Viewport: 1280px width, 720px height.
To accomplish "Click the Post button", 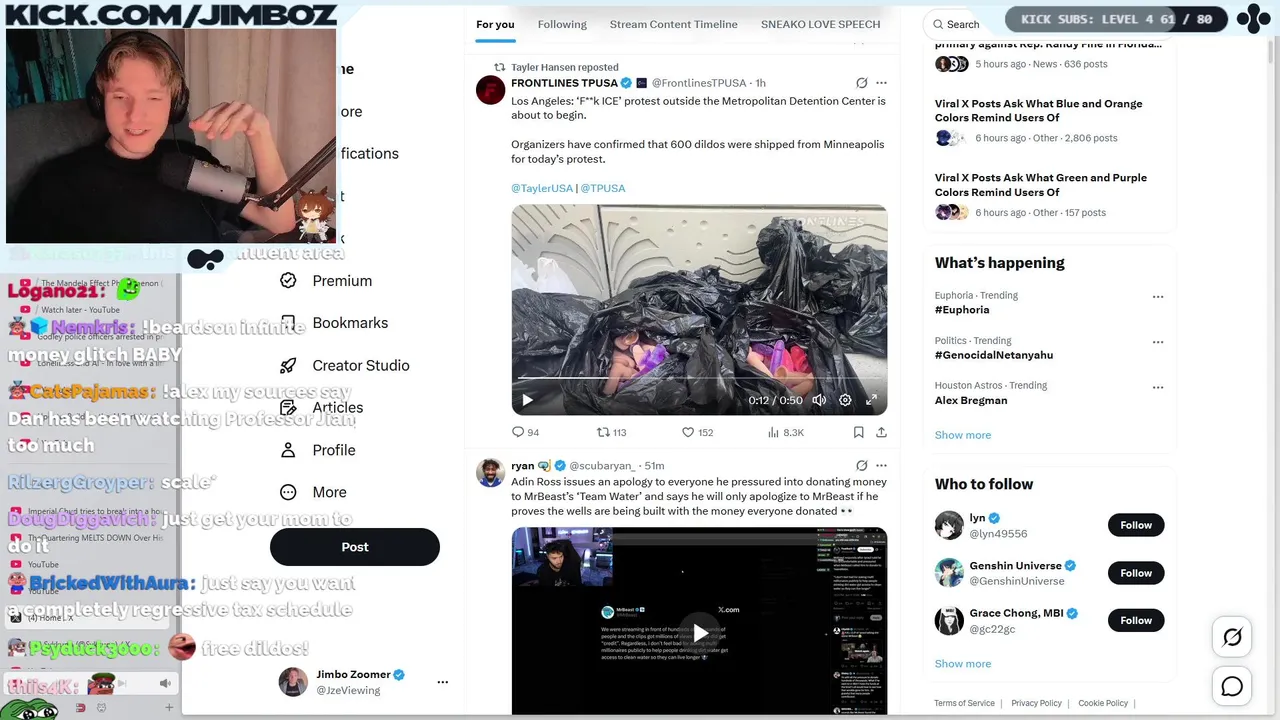I will click(355, 547).
